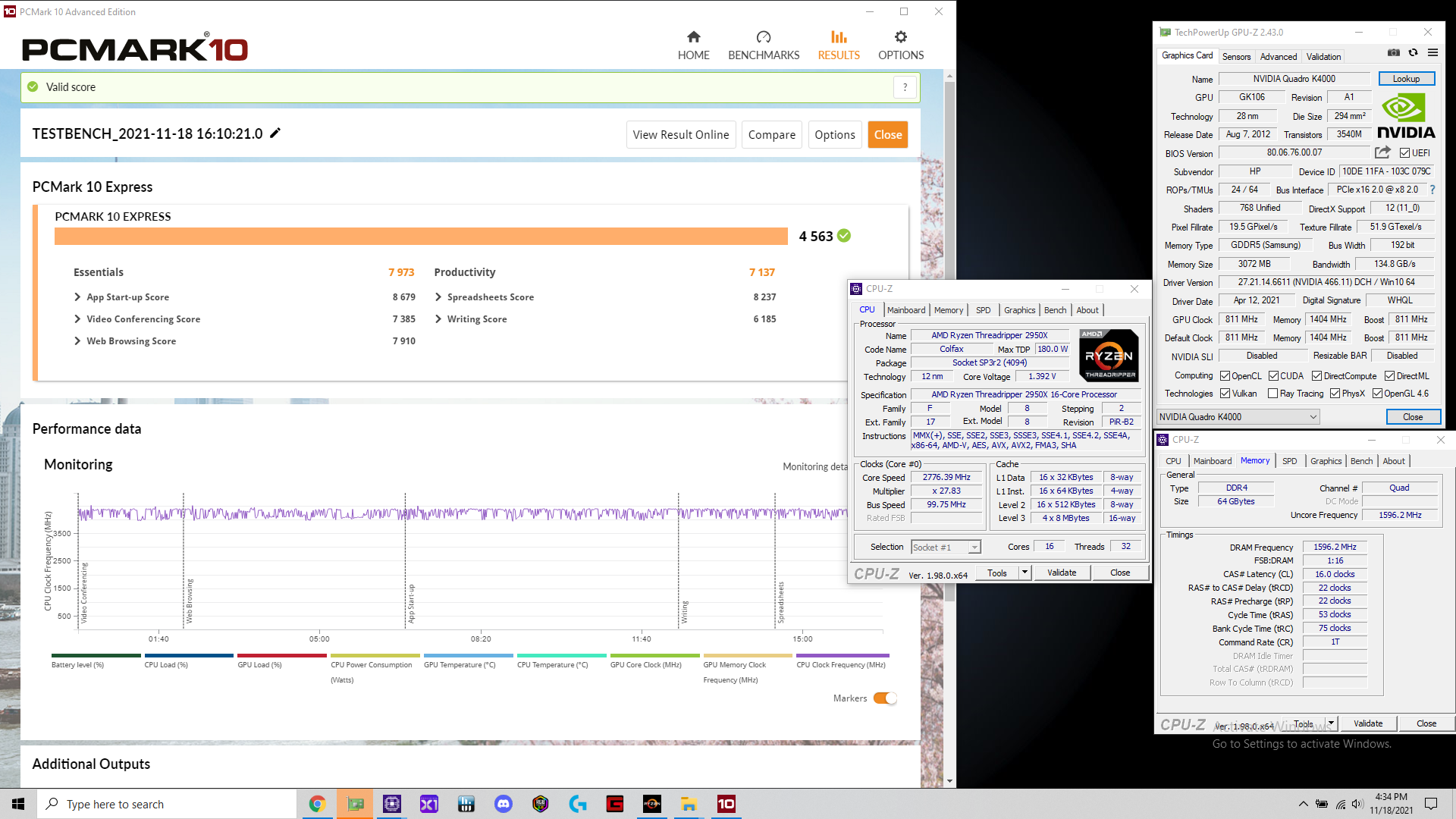
Task: Switch to Advanced tab in GPU-Z
Action: click(x=1278, y=57)
